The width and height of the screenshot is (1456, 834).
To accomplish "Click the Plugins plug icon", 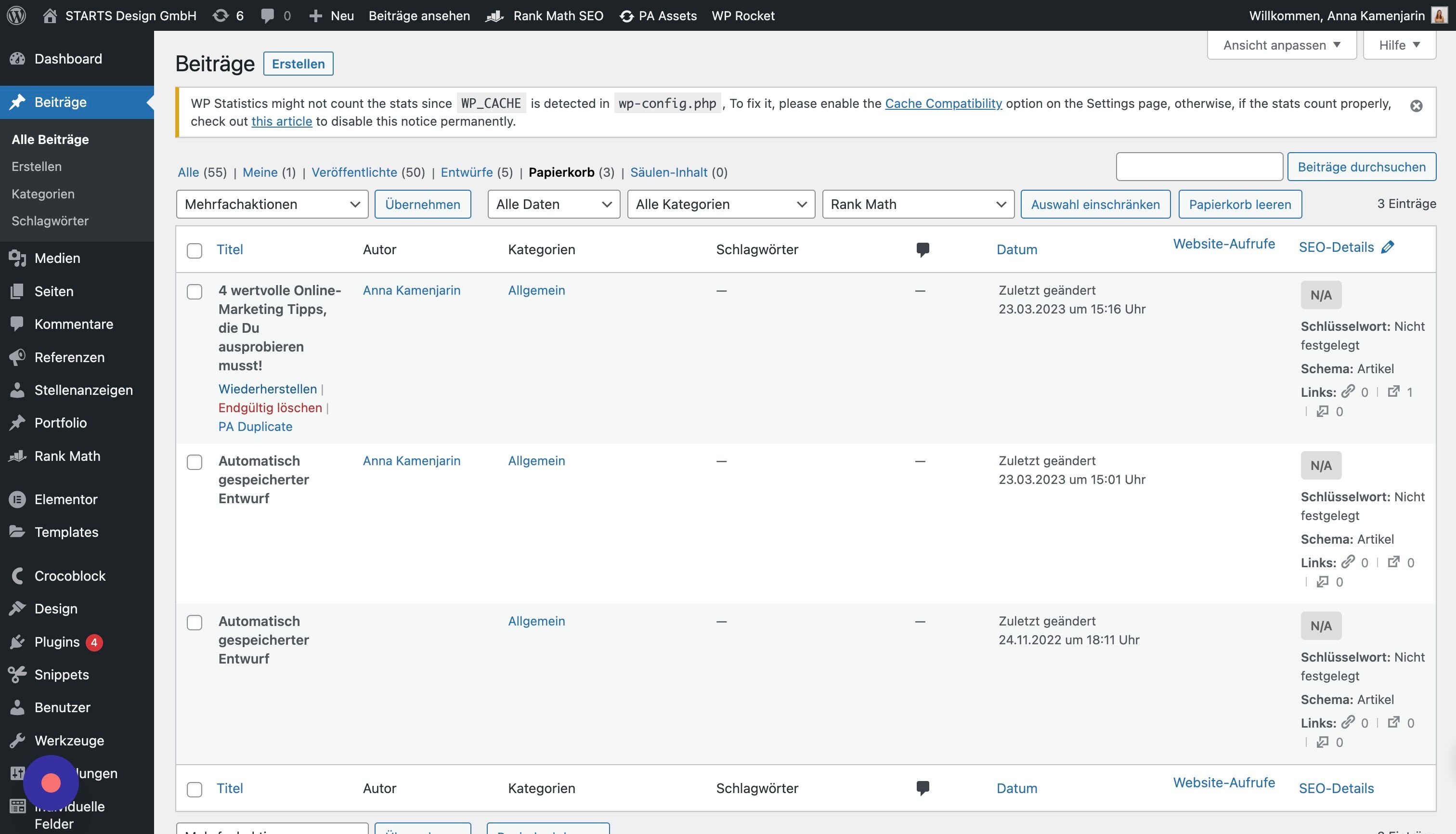I will (x=17, y=641).
